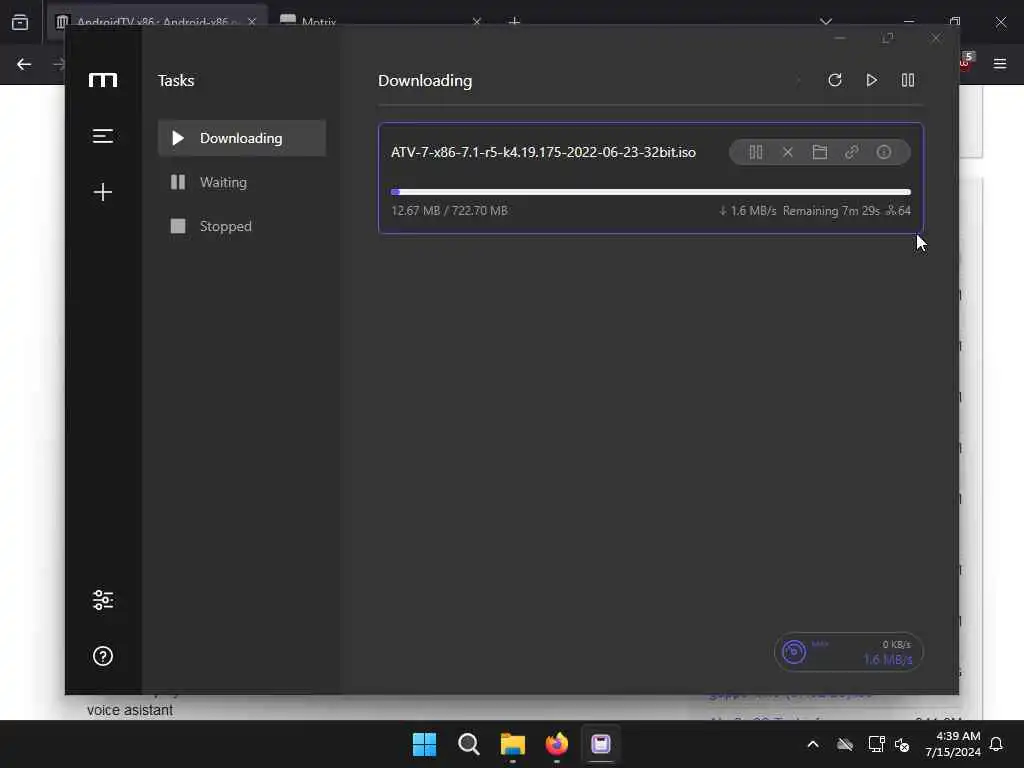The image size is (1024, 768).
Task: Click the Motrix taskbar icon
Action: point(601,744)
